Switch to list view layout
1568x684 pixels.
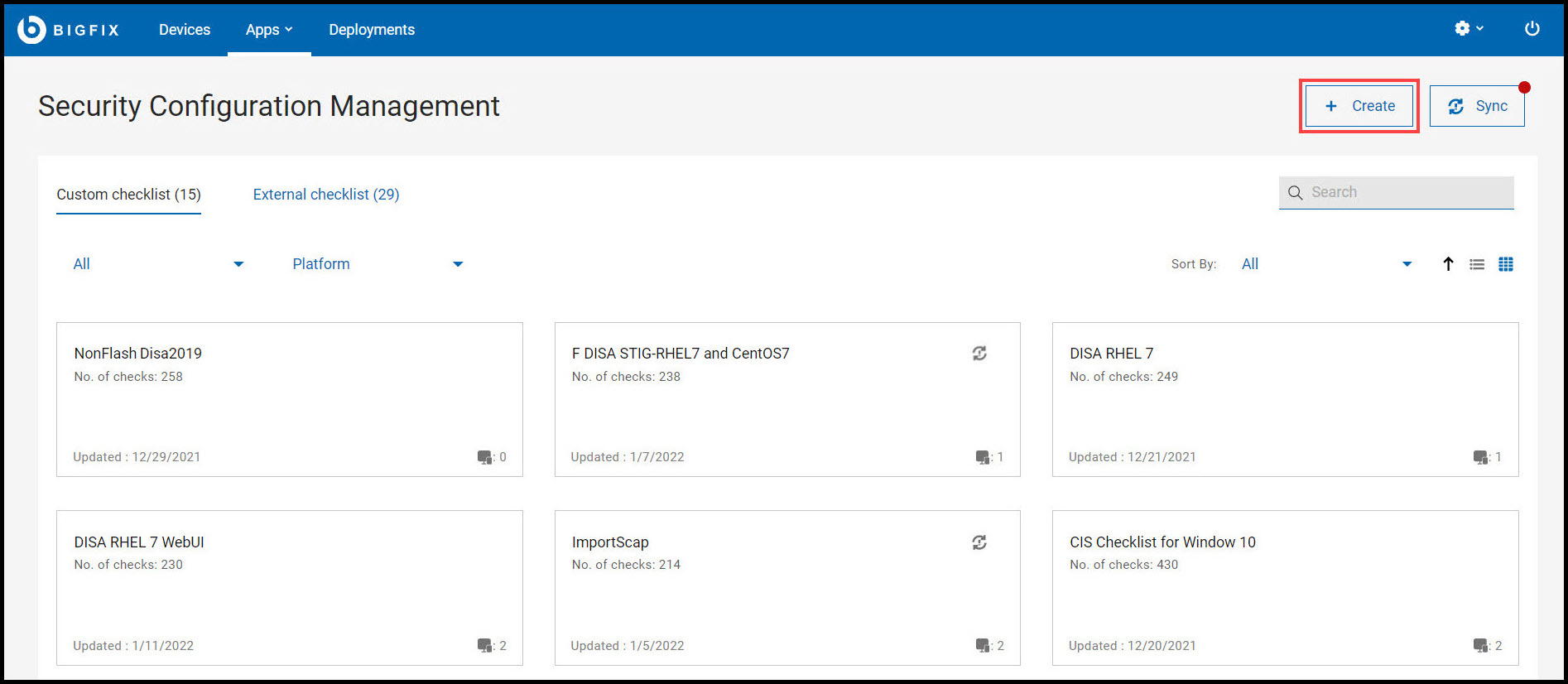(x=1477, y=264)
